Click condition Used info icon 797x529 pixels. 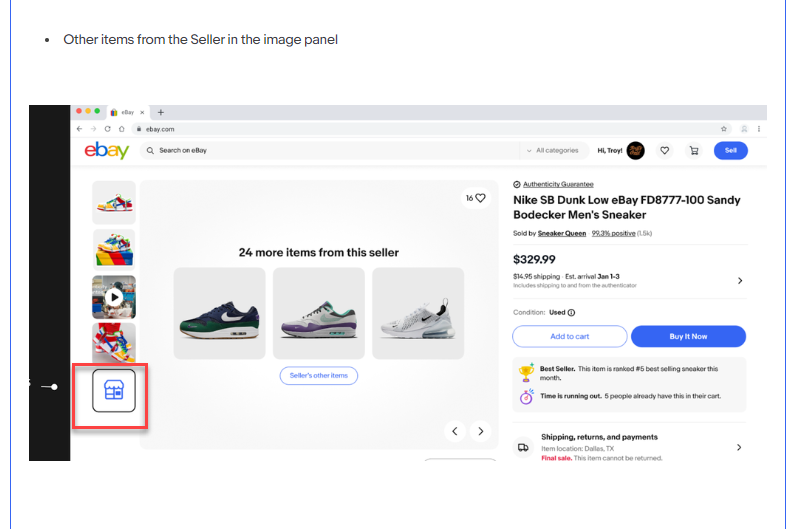571,313
